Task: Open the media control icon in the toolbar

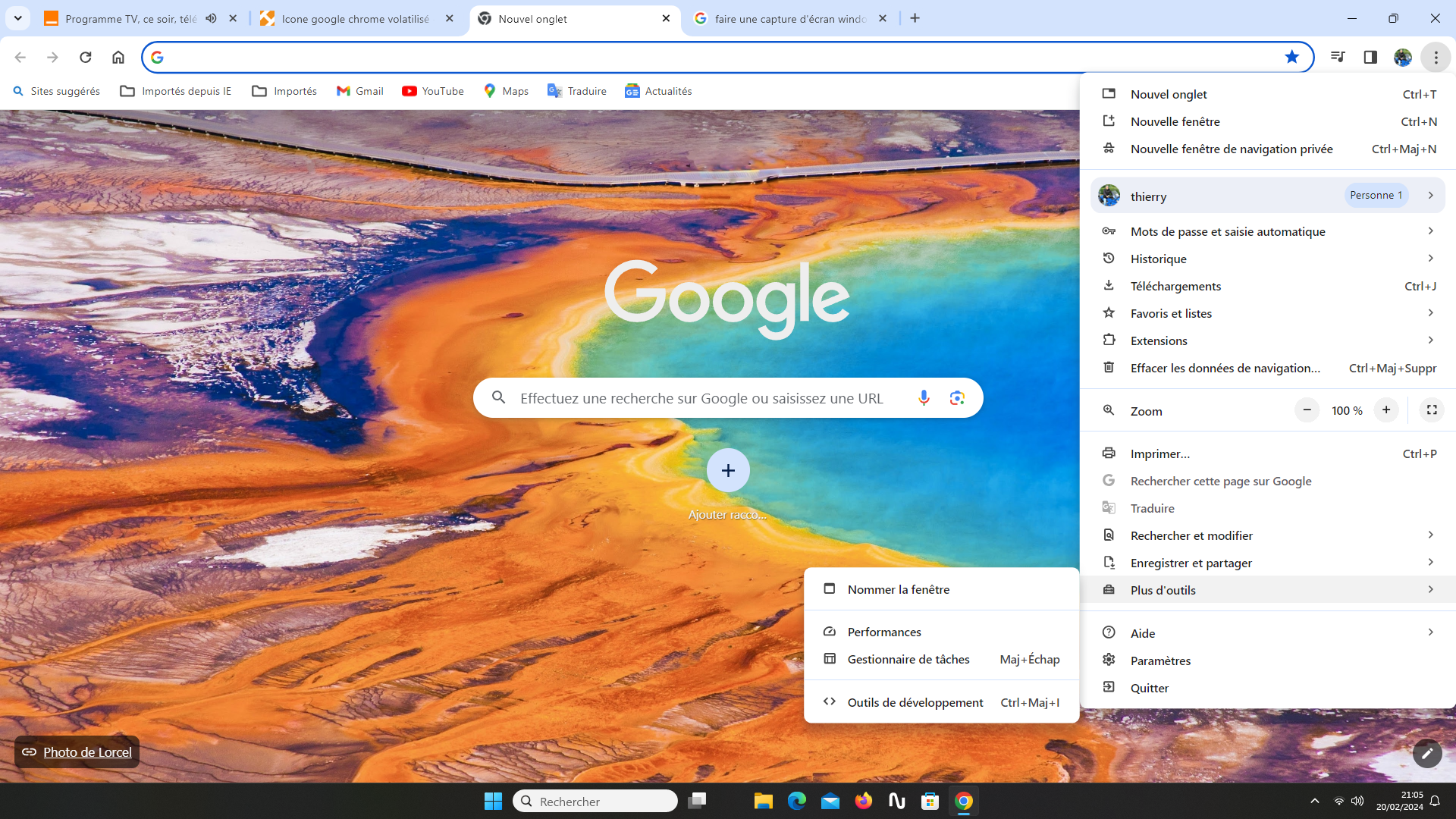Action: click(1338, 57)
